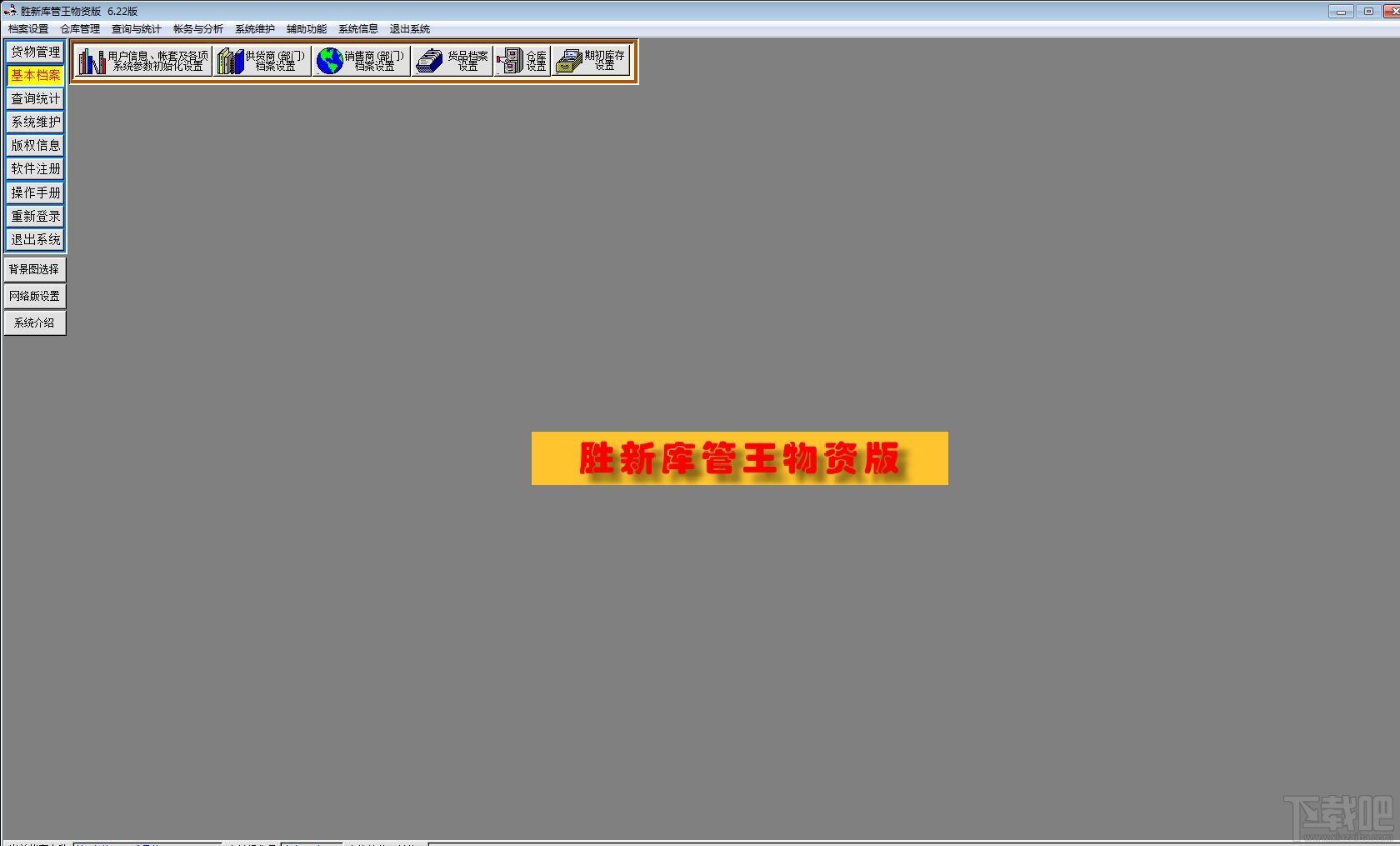Open the 档案设置 menu
Image resolution: width=1400 pixels, height=846 pixels.
28,29
